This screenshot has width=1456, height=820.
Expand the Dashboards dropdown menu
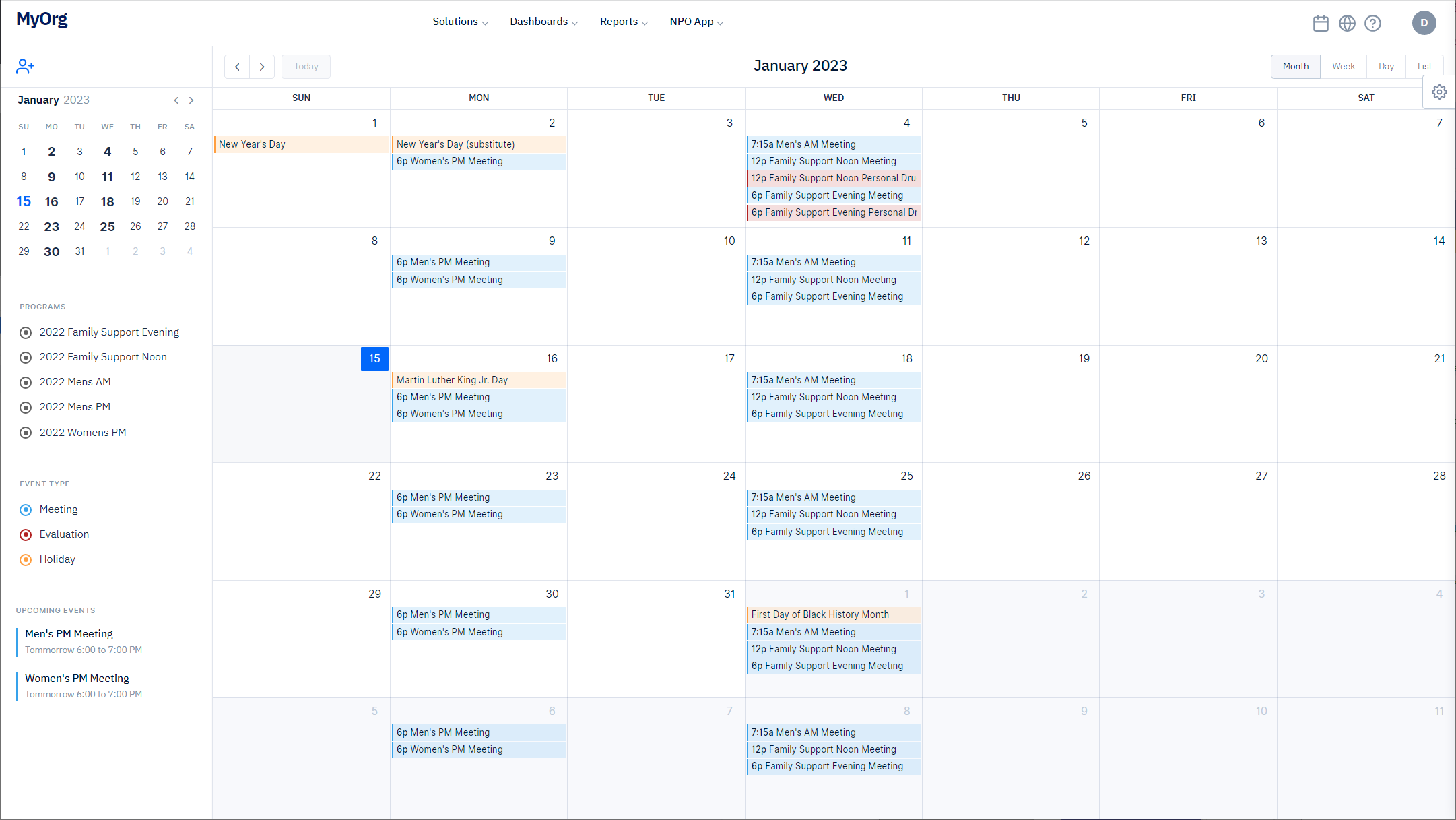point(543,22)
